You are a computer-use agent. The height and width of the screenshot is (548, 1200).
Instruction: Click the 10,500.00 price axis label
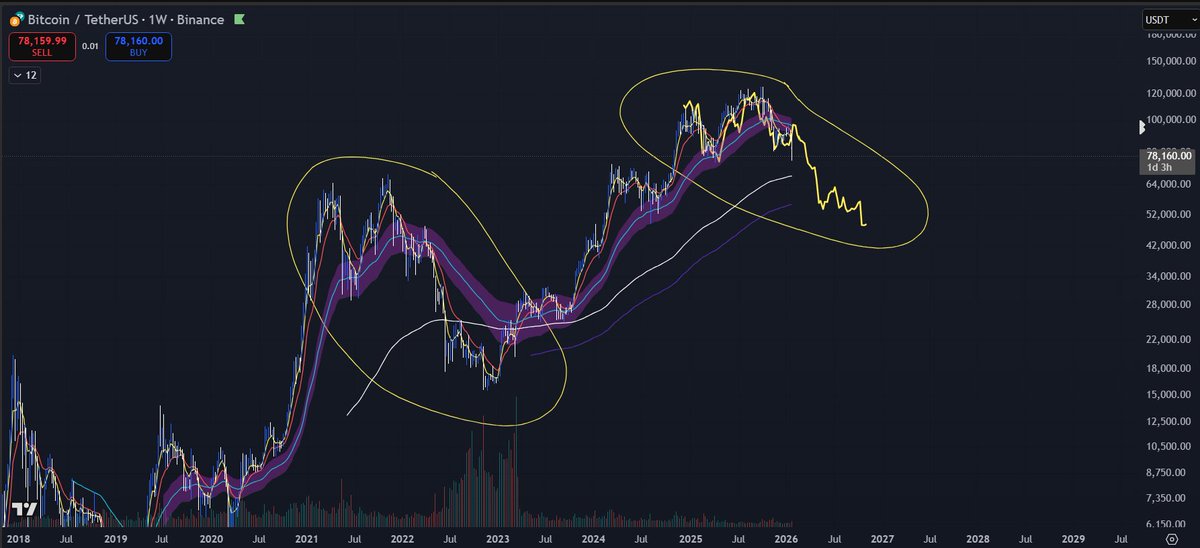1169,447
